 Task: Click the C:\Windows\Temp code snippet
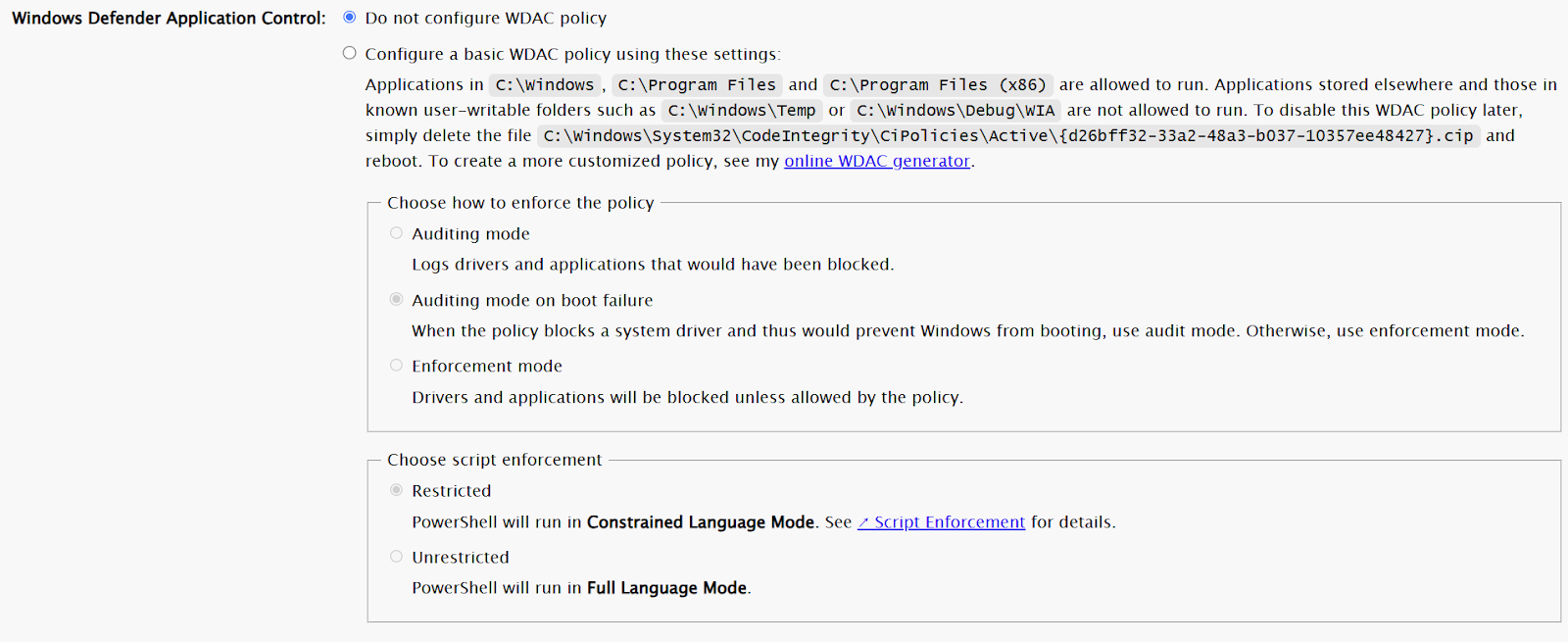click(741, 111)
